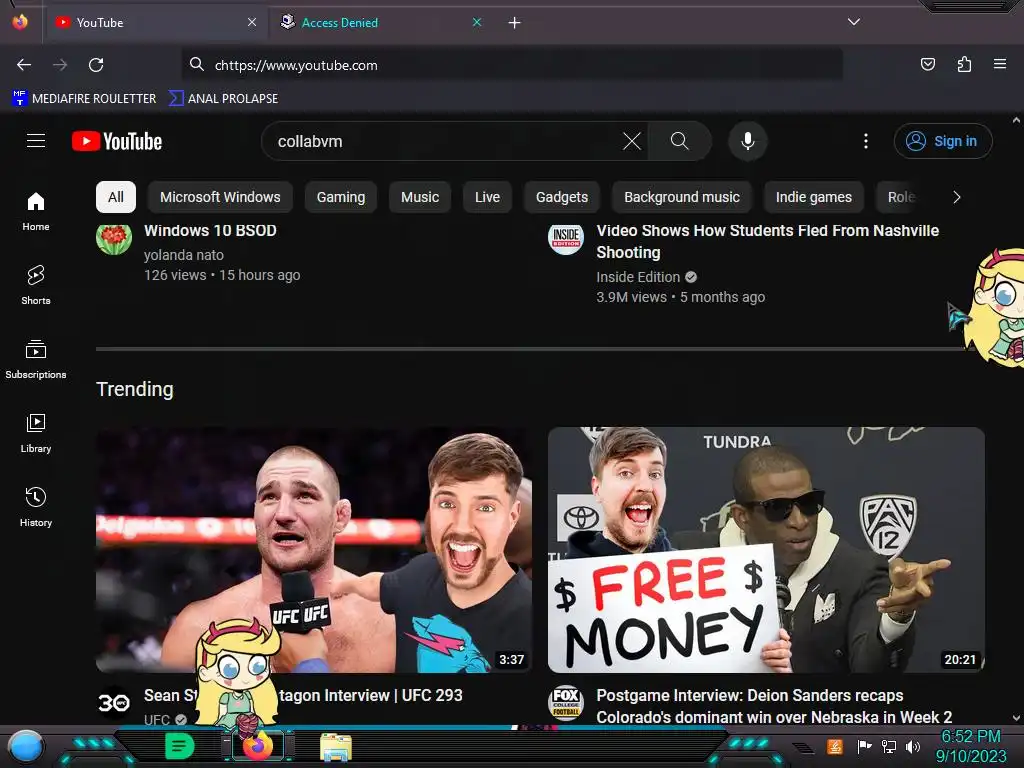
Task: Click the Firefox taskbar icon
Action: coord(258,746)
